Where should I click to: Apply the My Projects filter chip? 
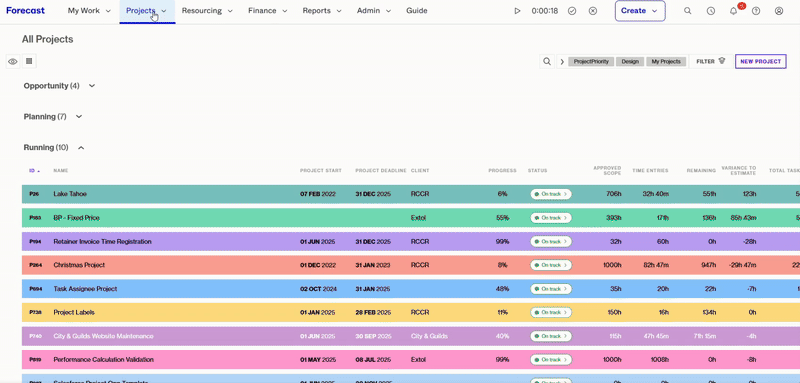pyautogui.click(x=666, y=62)
